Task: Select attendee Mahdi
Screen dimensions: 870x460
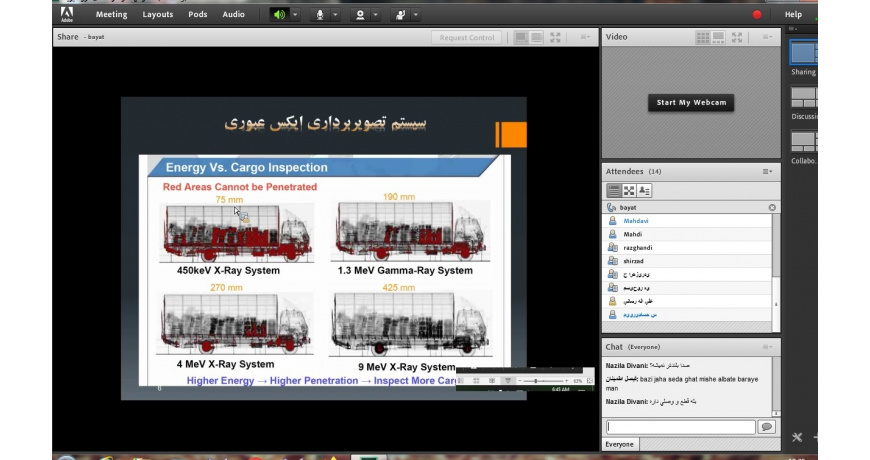Action: coord(687,234)
